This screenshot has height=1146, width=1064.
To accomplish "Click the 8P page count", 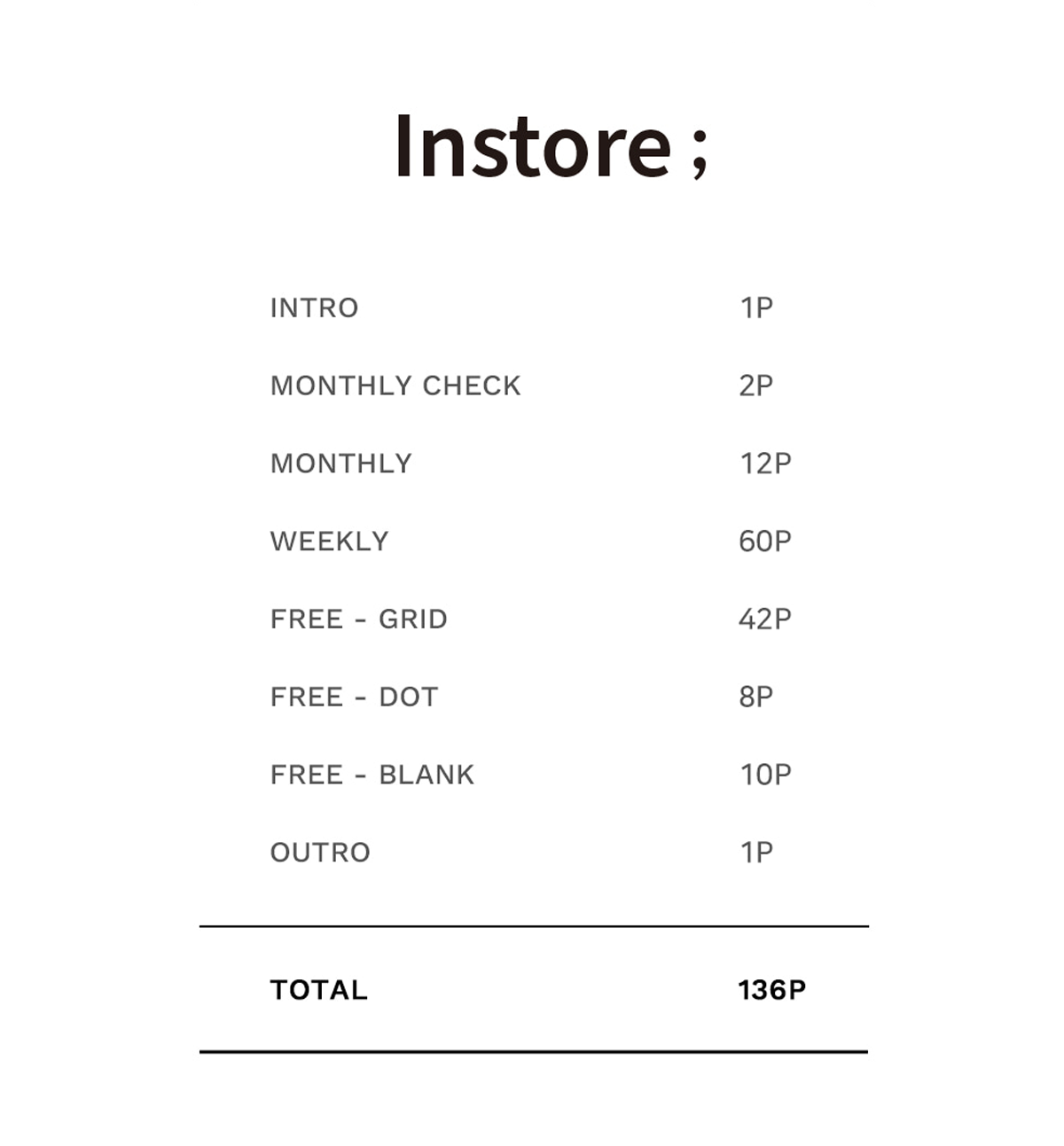I will (x=755, y=698).
